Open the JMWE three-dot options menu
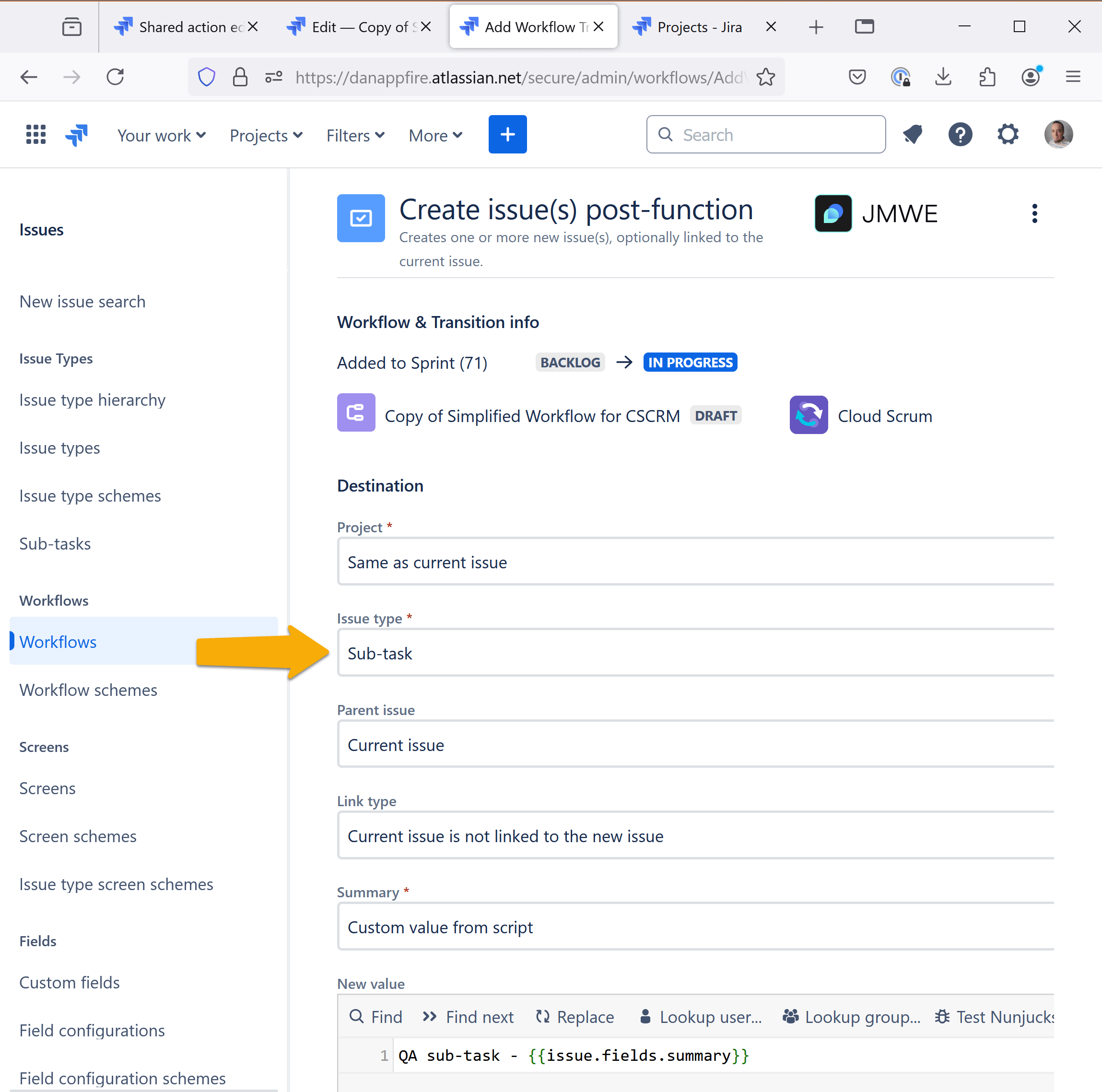Image resolution: width=1102 pixels, height=1092 pixels. pos(1034,213)
